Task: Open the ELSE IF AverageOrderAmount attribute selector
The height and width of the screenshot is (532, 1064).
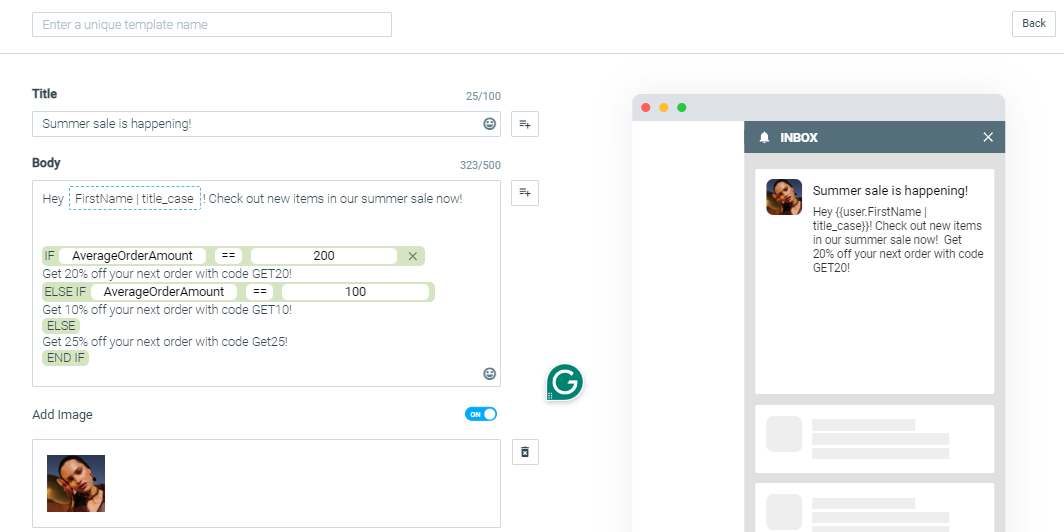Action: (164, 292)
